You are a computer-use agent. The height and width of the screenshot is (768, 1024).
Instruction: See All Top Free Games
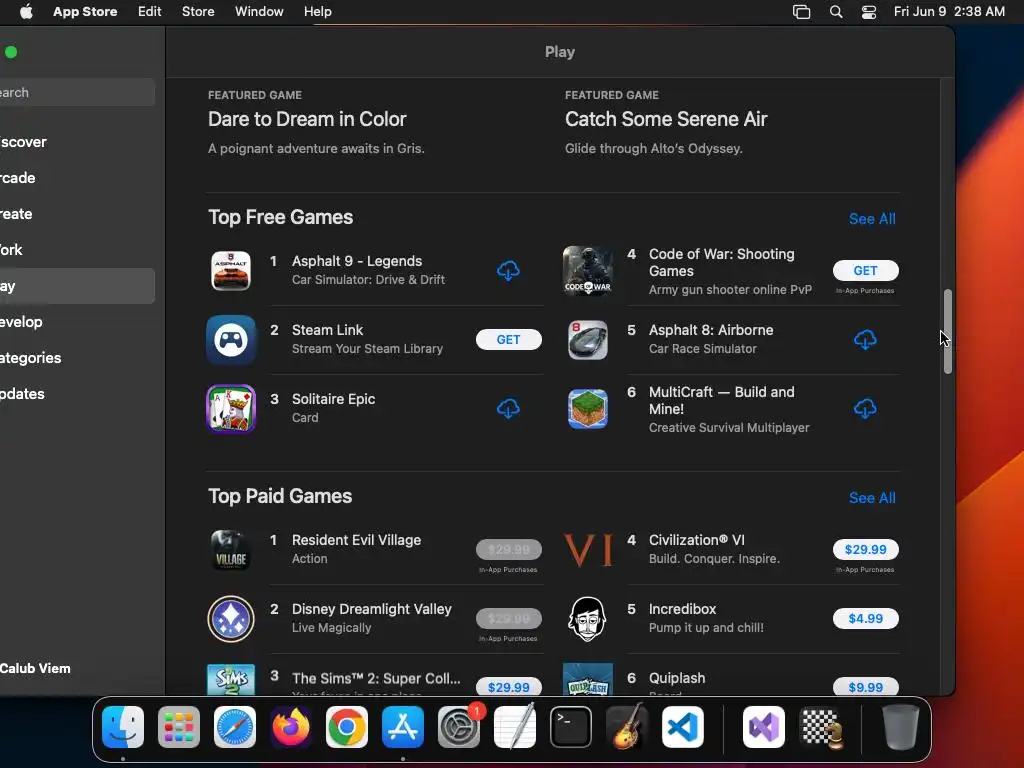point(872,219)
